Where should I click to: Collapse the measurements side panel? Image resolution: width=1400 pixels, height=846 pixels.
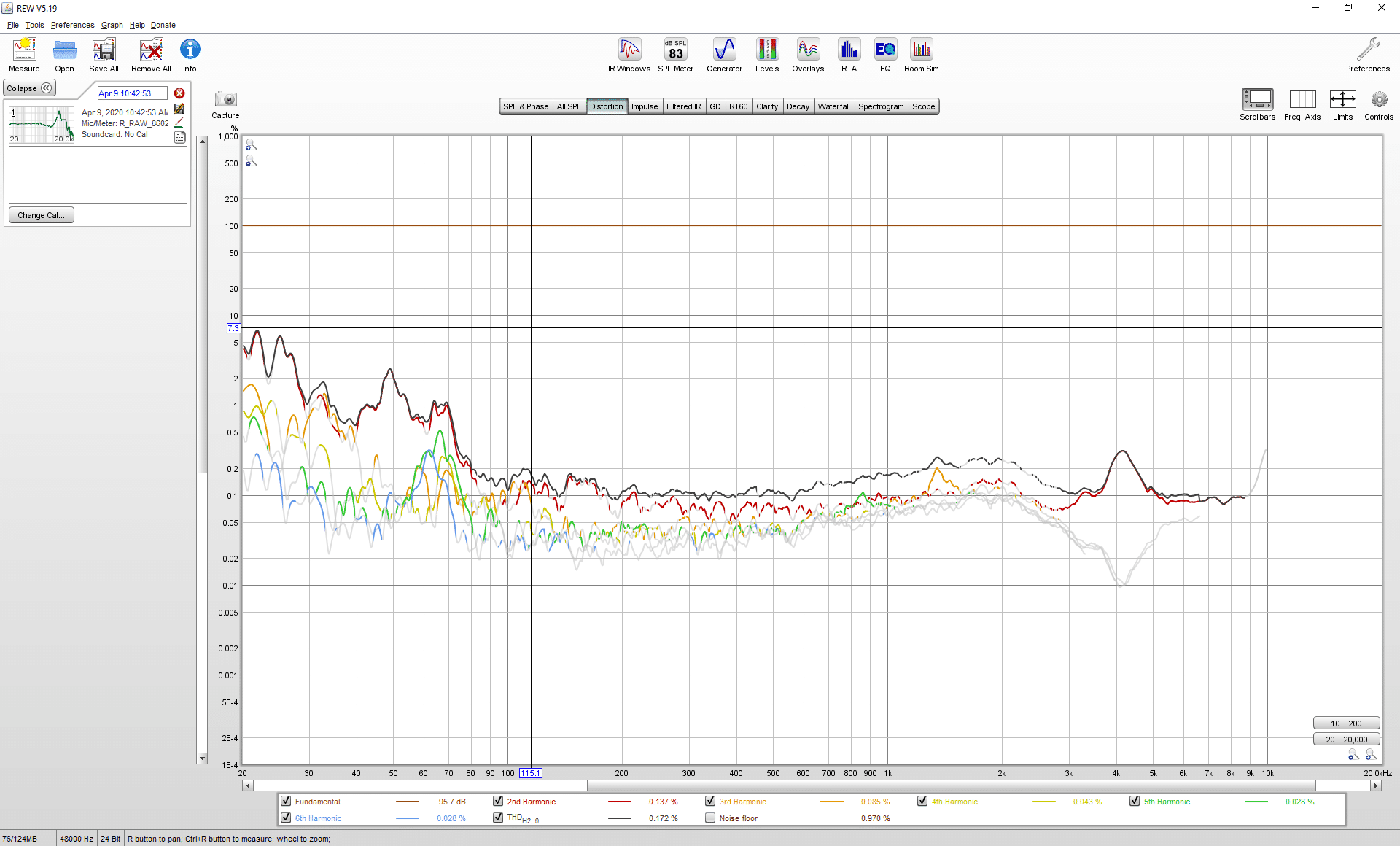[29, 88]
